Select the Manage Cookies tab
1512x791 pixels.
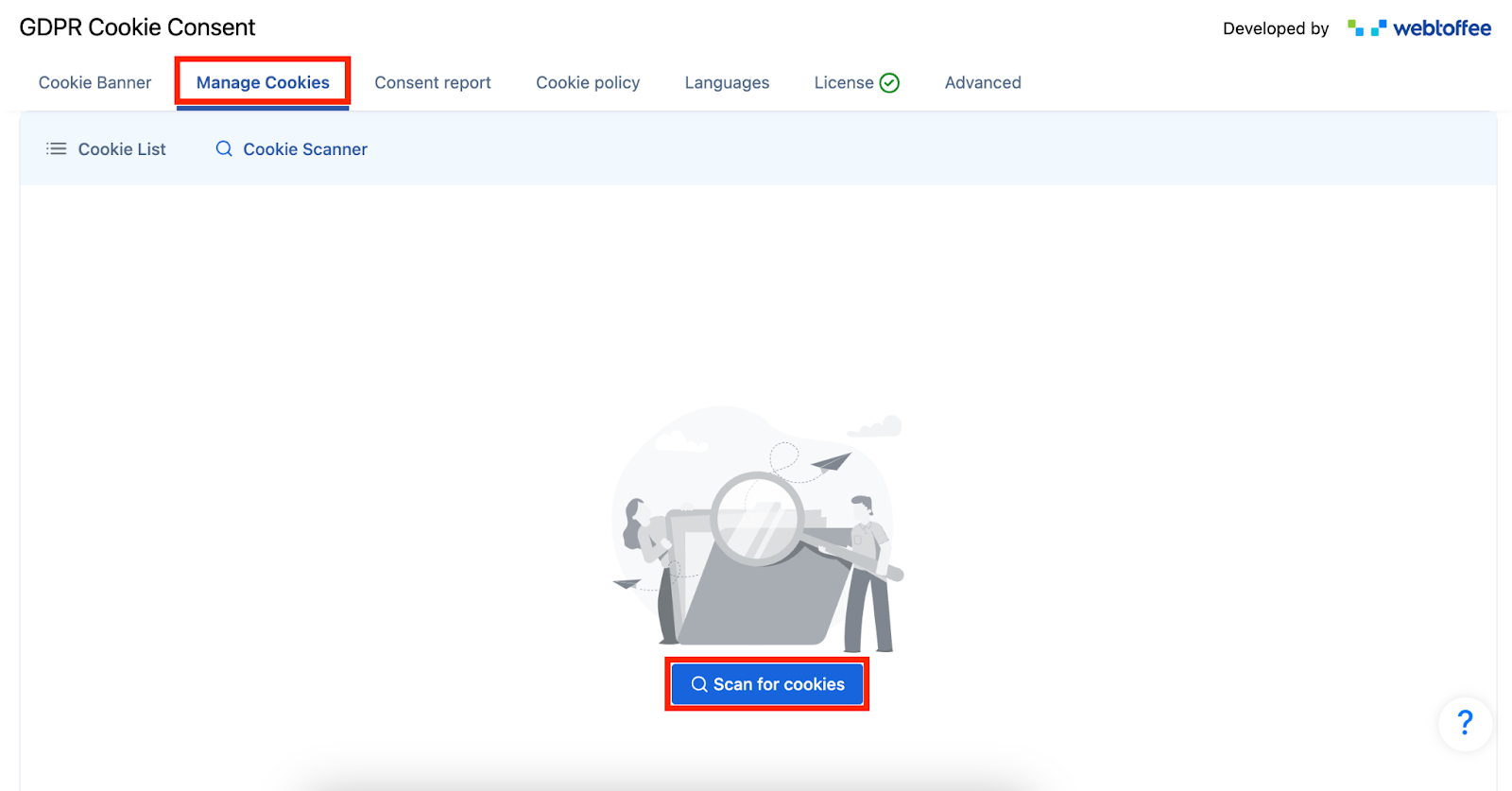coord(263,83)
